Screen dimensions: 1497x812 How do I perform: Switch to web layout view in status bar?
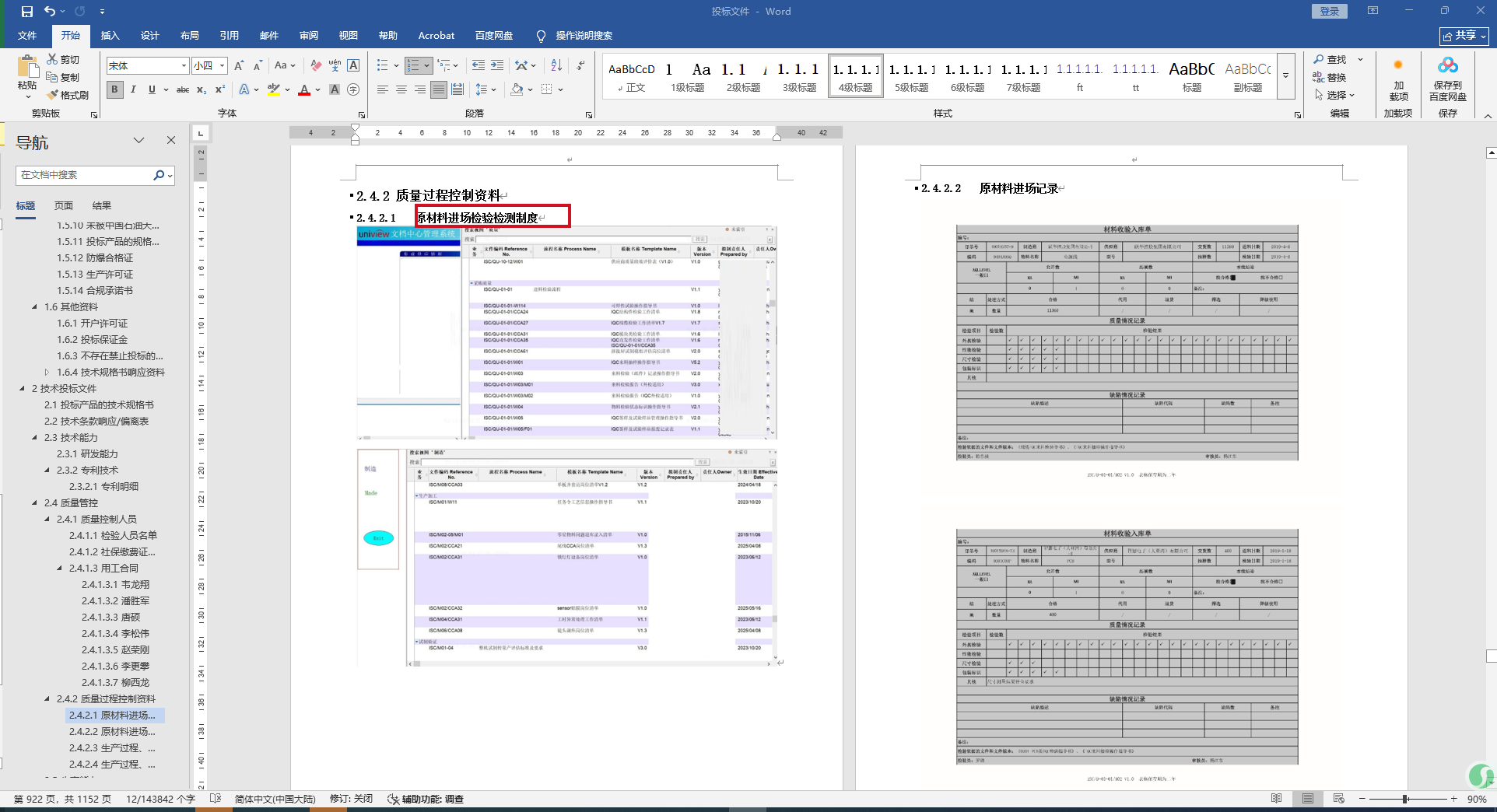(x=1338, y=799)
